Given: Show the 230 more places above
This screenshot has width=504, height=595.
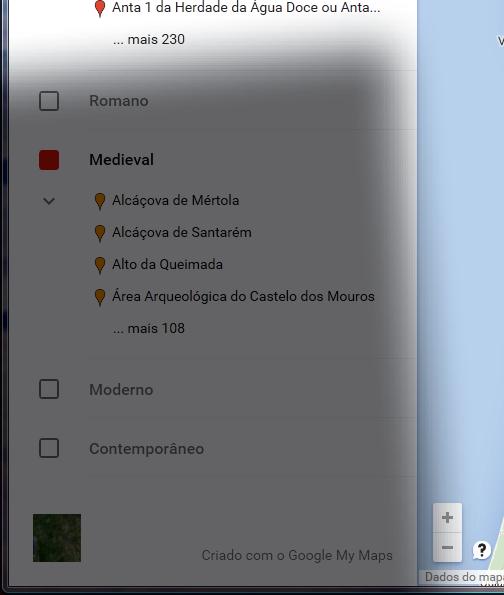Looking at the screenshot, I should (x=149, y=39).
